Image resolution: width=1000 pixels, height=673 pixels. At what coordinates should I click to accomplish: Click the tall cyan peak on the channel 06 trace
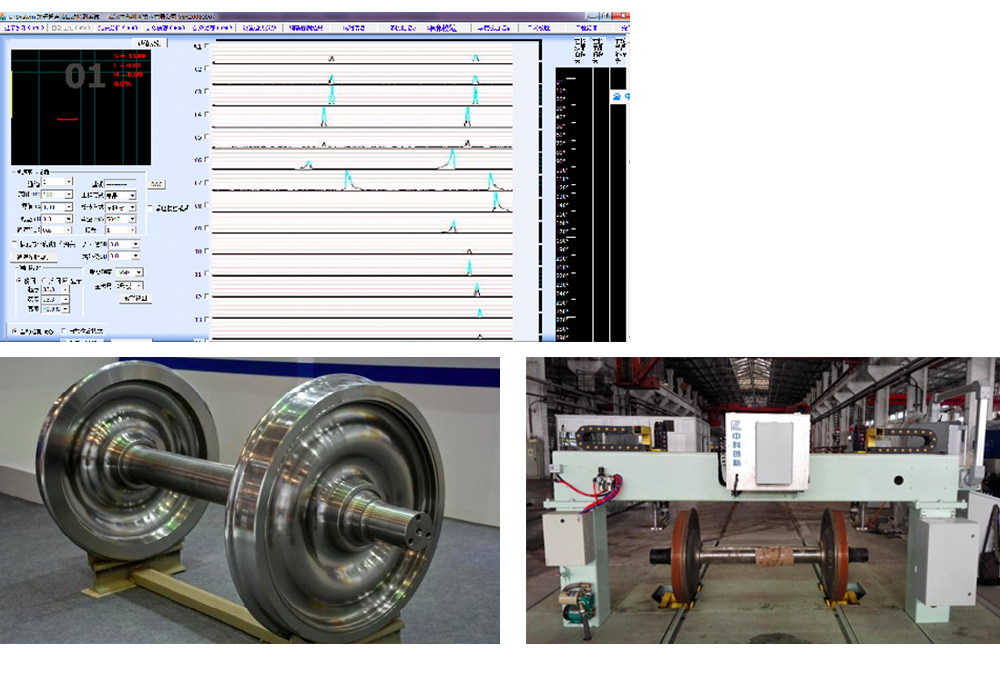452,158
